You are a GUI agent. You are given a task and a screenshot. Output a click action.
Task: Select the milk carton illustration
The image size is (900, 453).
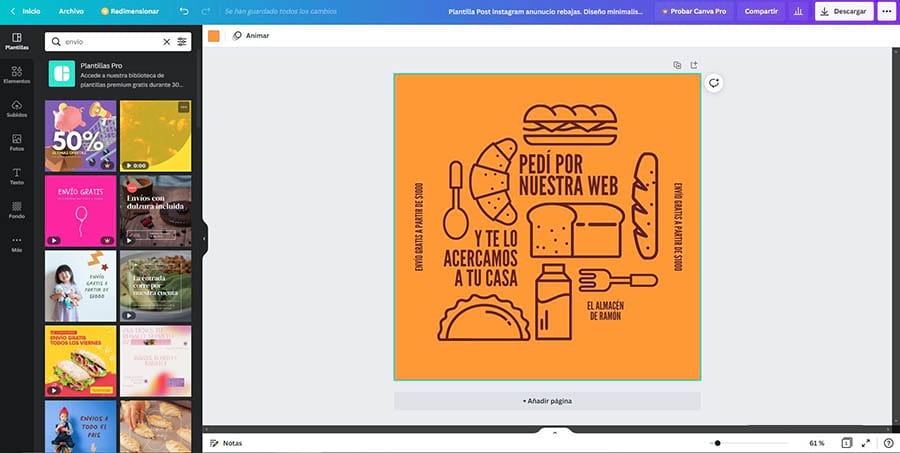click(553, 302)
